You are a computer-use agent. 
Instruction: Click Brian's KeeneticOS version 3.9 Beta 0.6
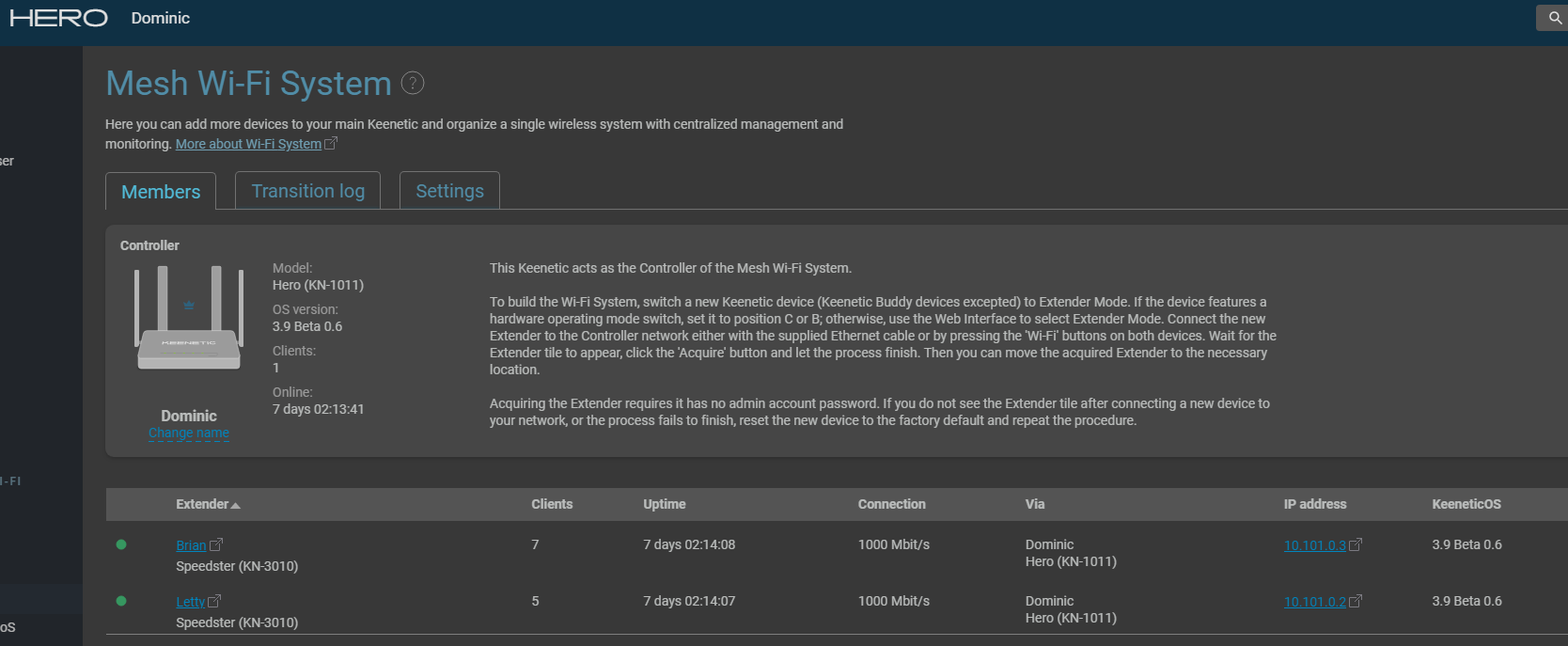tap(1466, 544)
